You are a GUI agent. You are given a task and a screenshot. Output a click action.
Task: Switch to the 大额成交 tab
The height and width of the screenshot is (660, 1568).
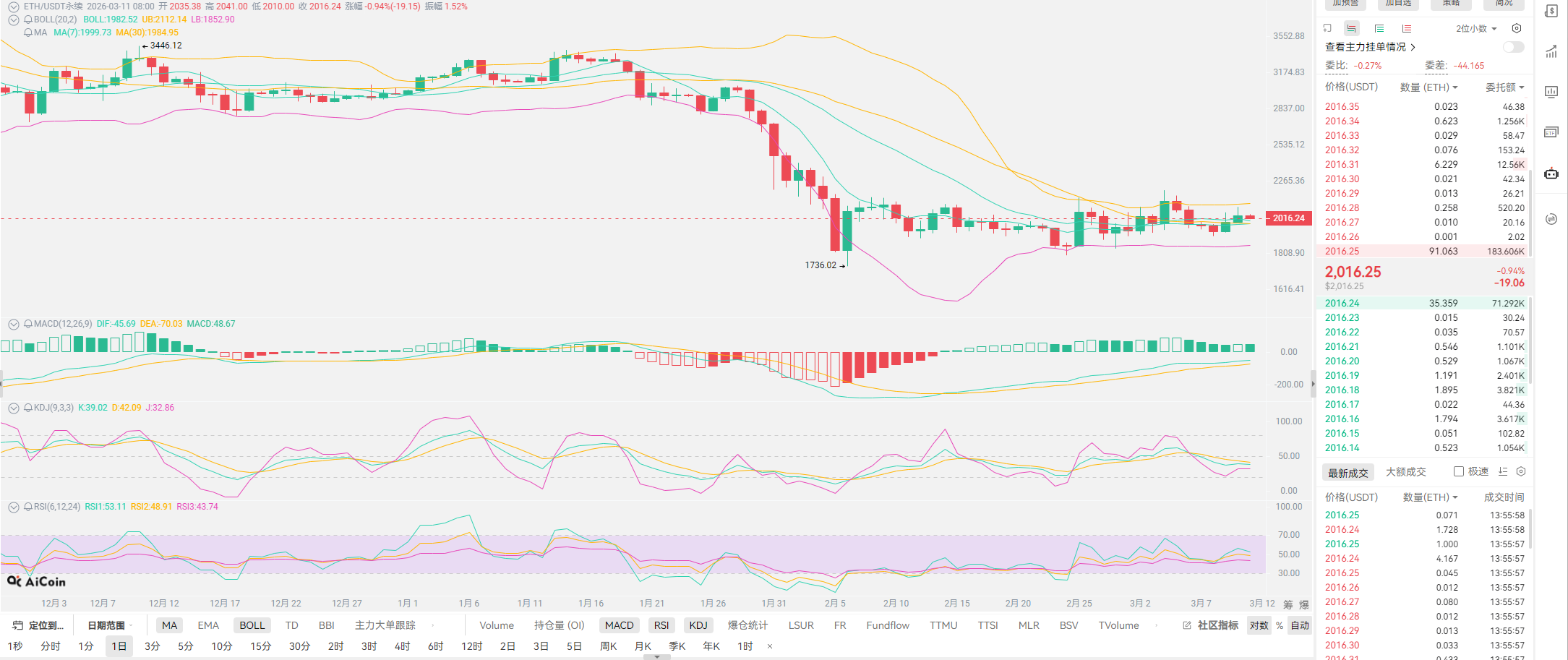(1405, 472)
